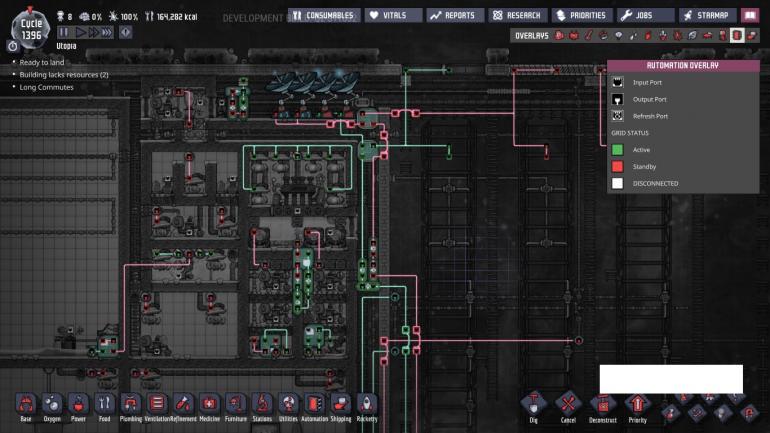Pause the game simulation
Image resolution: width=770 pixels, height=433 pixels.
coord(63,32)
